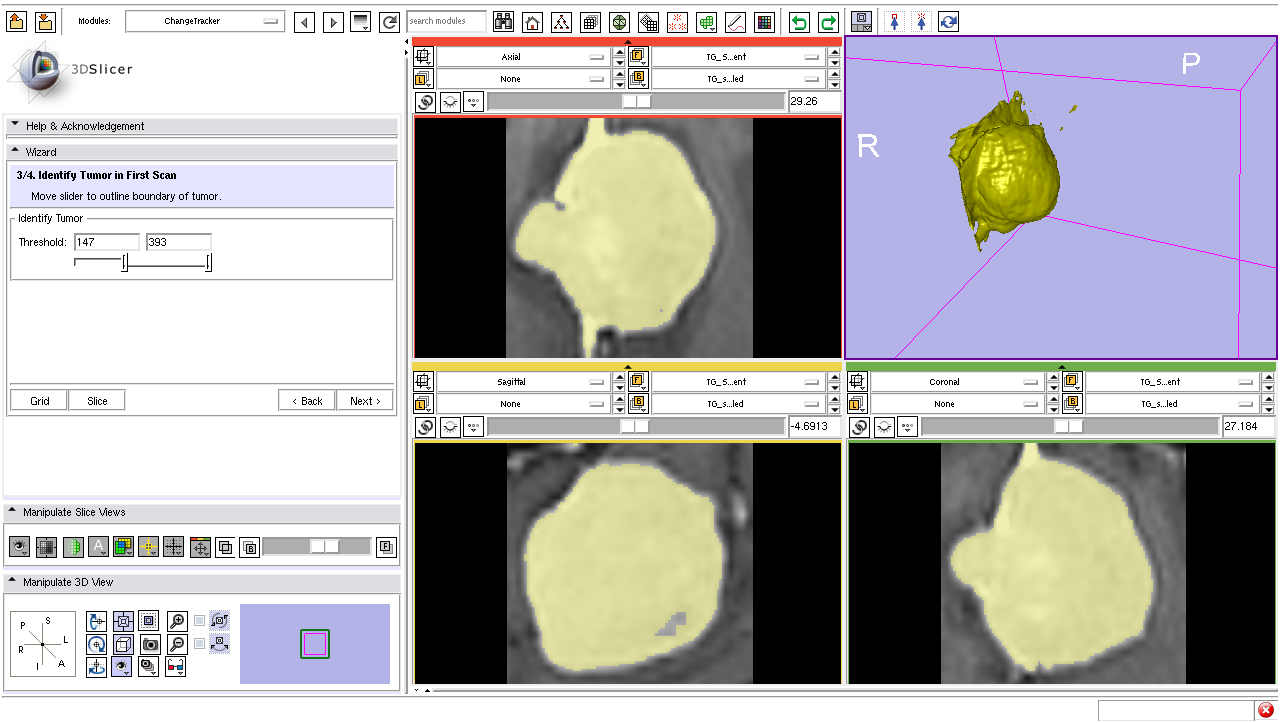Click the Grid button
This screenshot has height=723, width=1280.
click(39, 401)
